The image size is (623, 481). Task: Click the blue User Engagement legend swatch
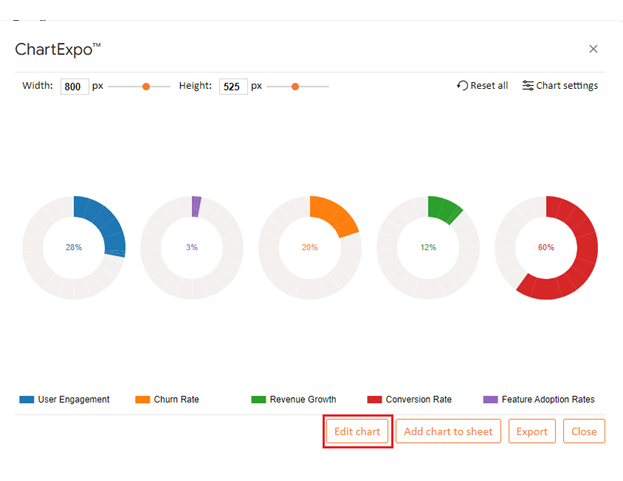(x=27, y=400)
